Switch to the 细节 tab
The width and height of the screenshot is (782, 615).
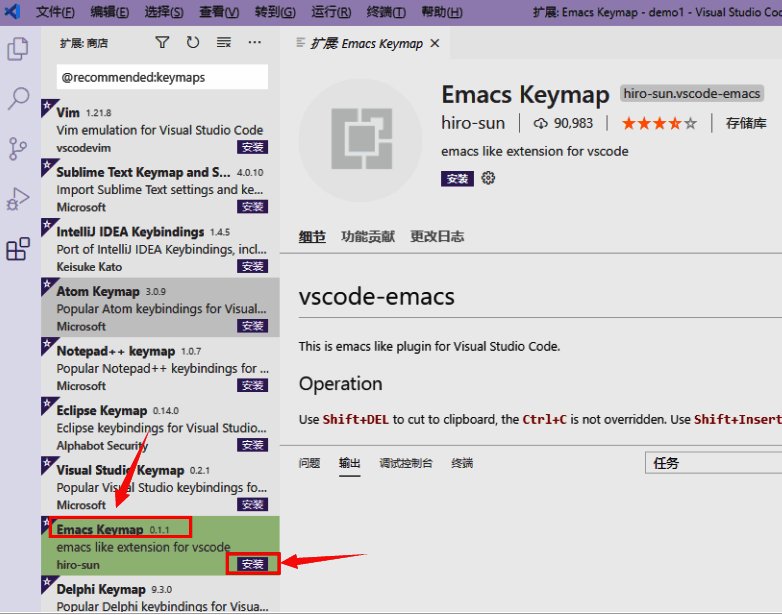(x=312, y=236)
